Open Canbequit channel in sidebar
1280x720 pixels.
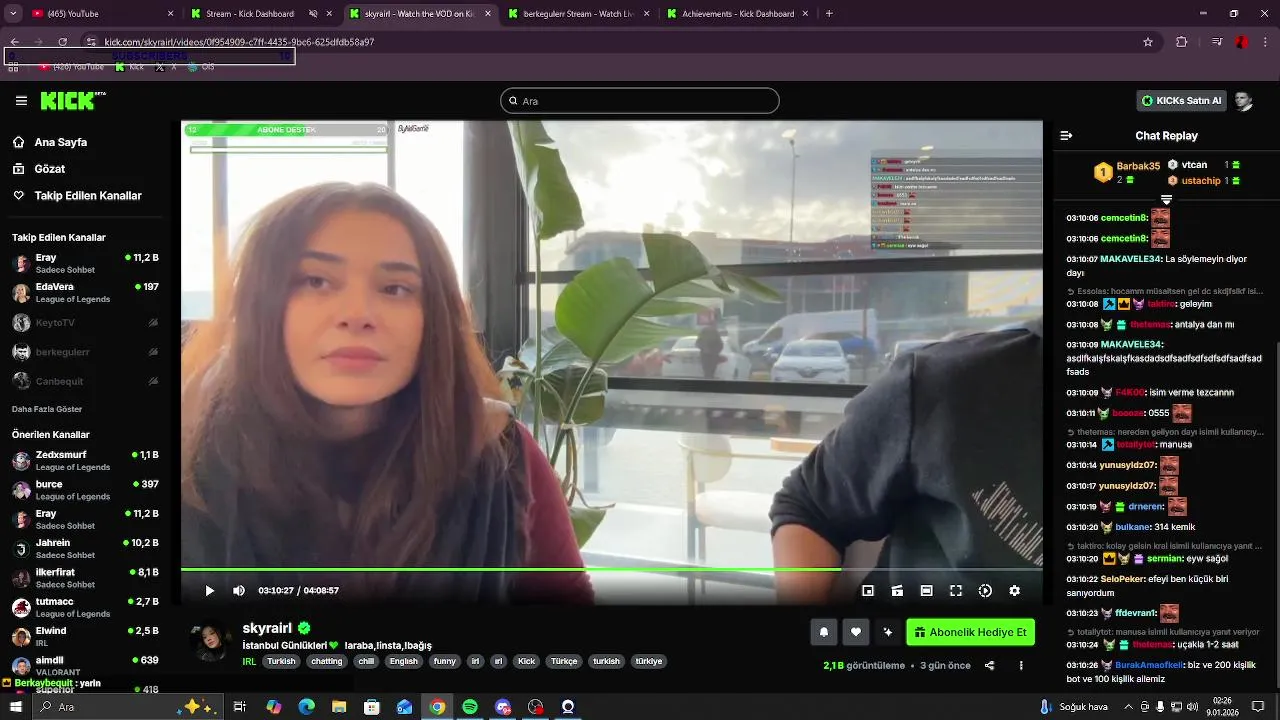point(85,381)
